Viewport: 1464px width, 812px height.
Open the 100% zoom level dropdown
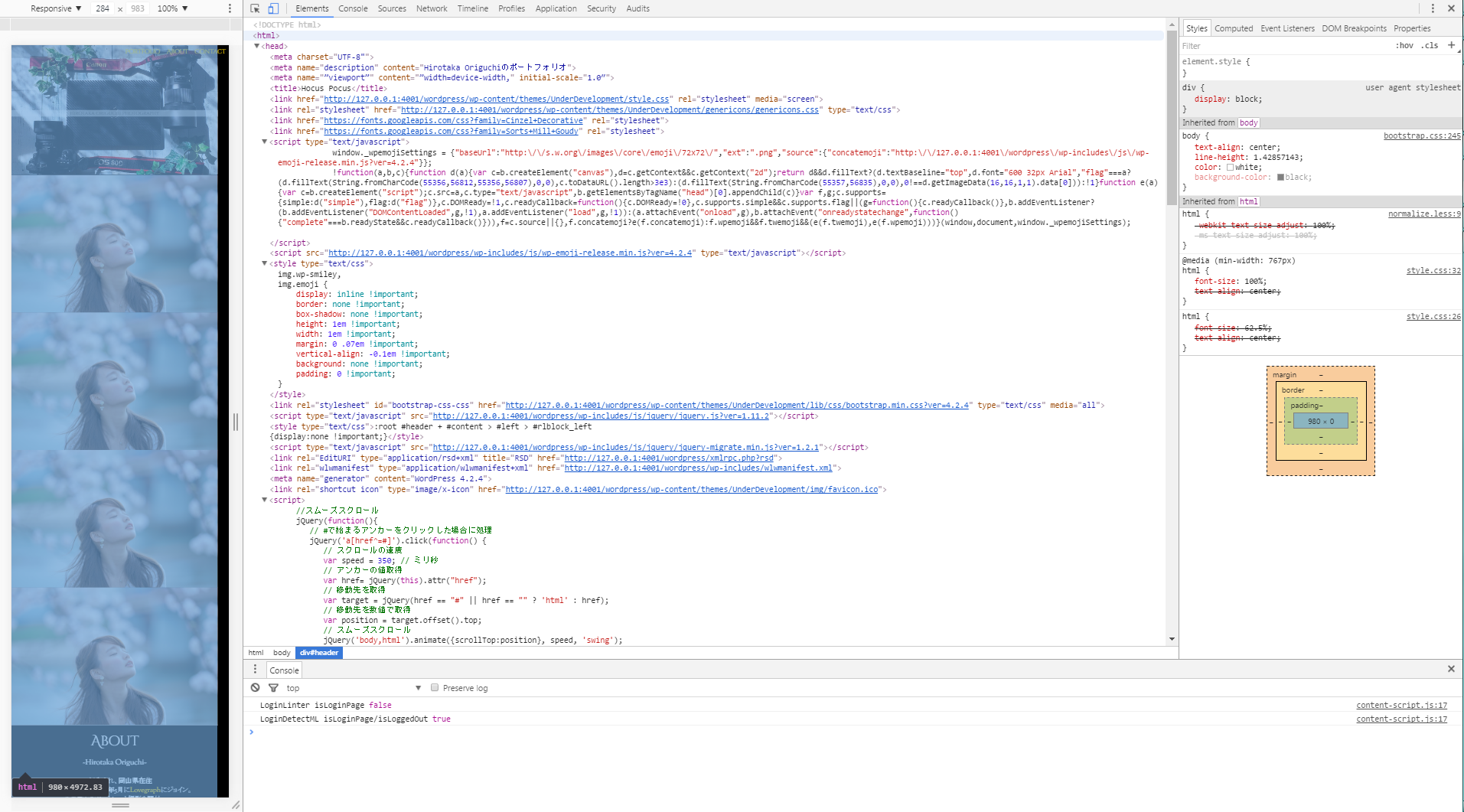pyautogui.click(x=172, y=8)
